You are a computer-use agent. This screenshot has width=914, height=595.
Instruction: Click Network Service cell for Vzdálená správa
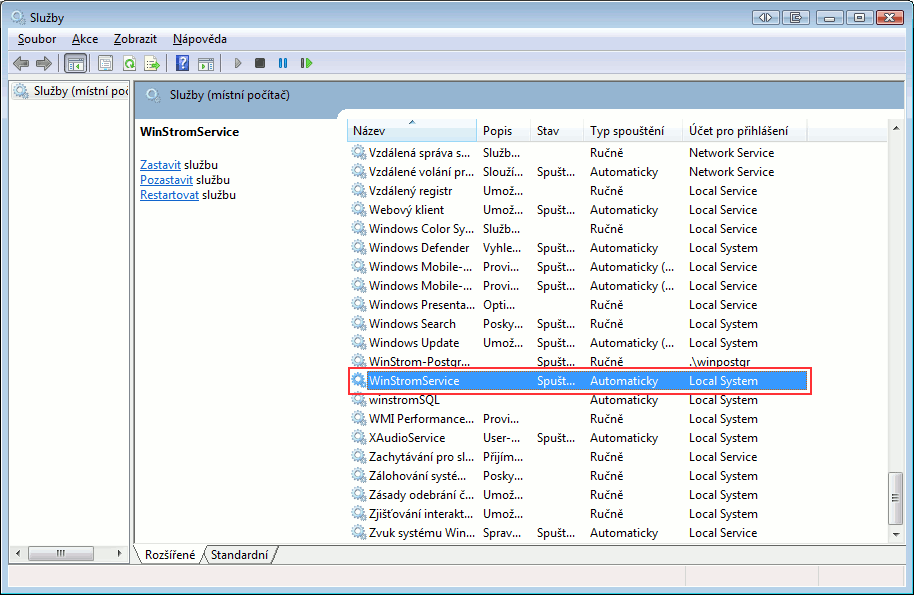(x=732, y=153)
